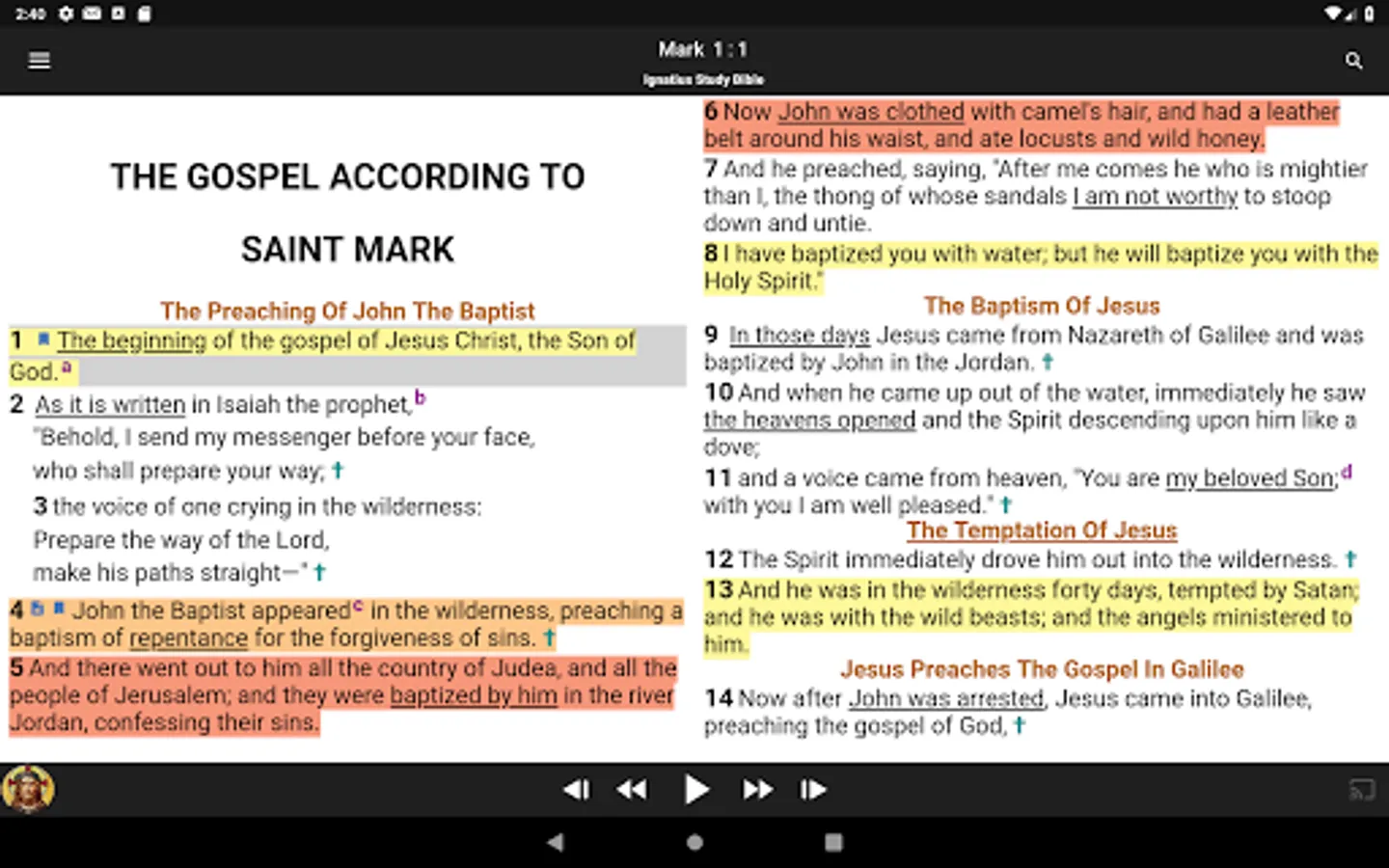Select yellow-highlighted verse number 13
1389x868 pixels.
[719, 589]
